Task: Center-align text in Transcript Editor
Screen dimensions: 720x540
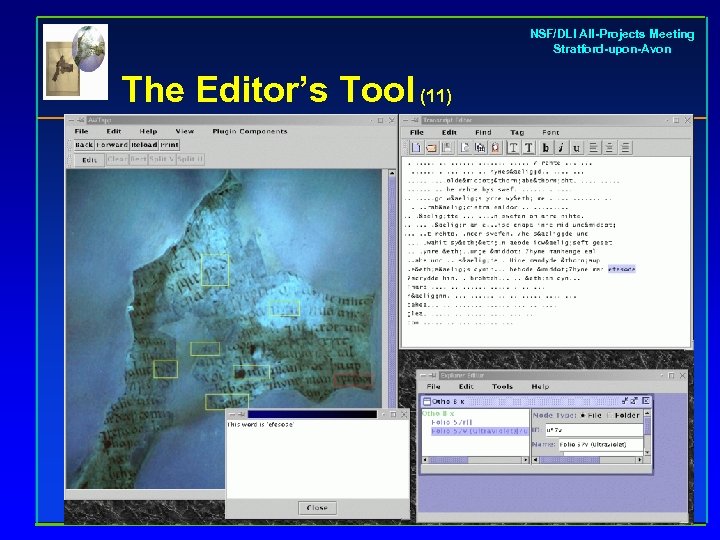Action: 609,147
